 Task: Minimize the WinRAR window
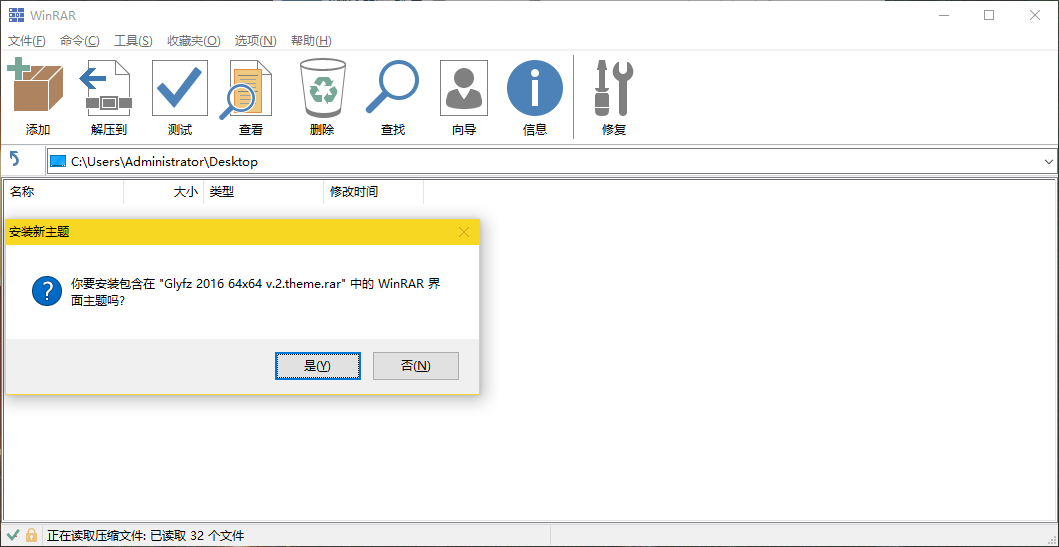point(944,15)
